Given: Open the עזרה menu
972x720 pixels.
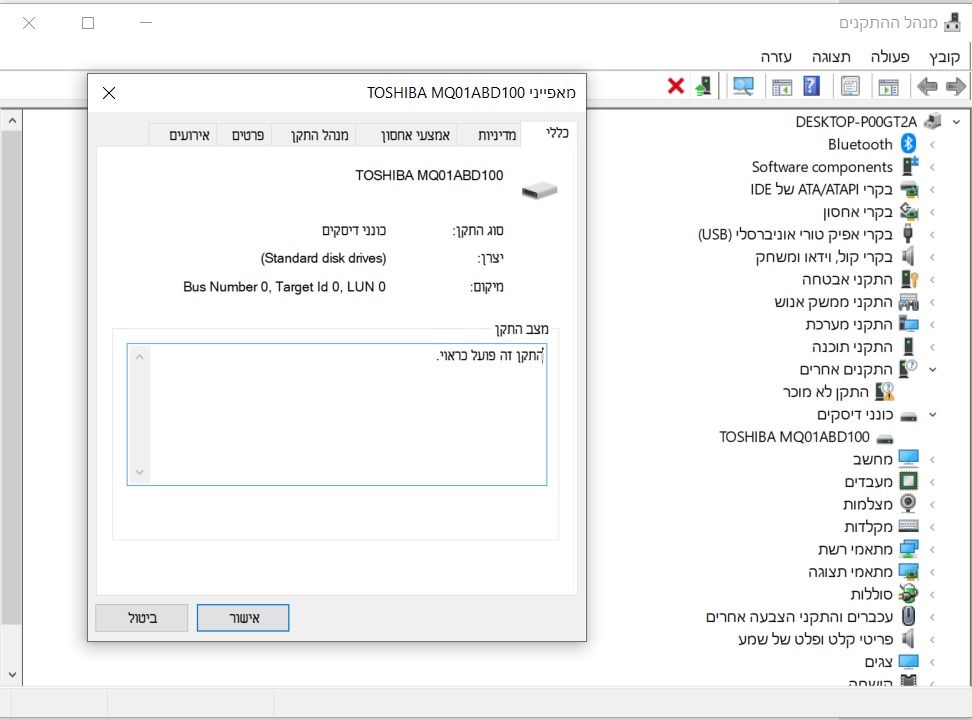Looking at the screenshot, I should coord(776,57).
